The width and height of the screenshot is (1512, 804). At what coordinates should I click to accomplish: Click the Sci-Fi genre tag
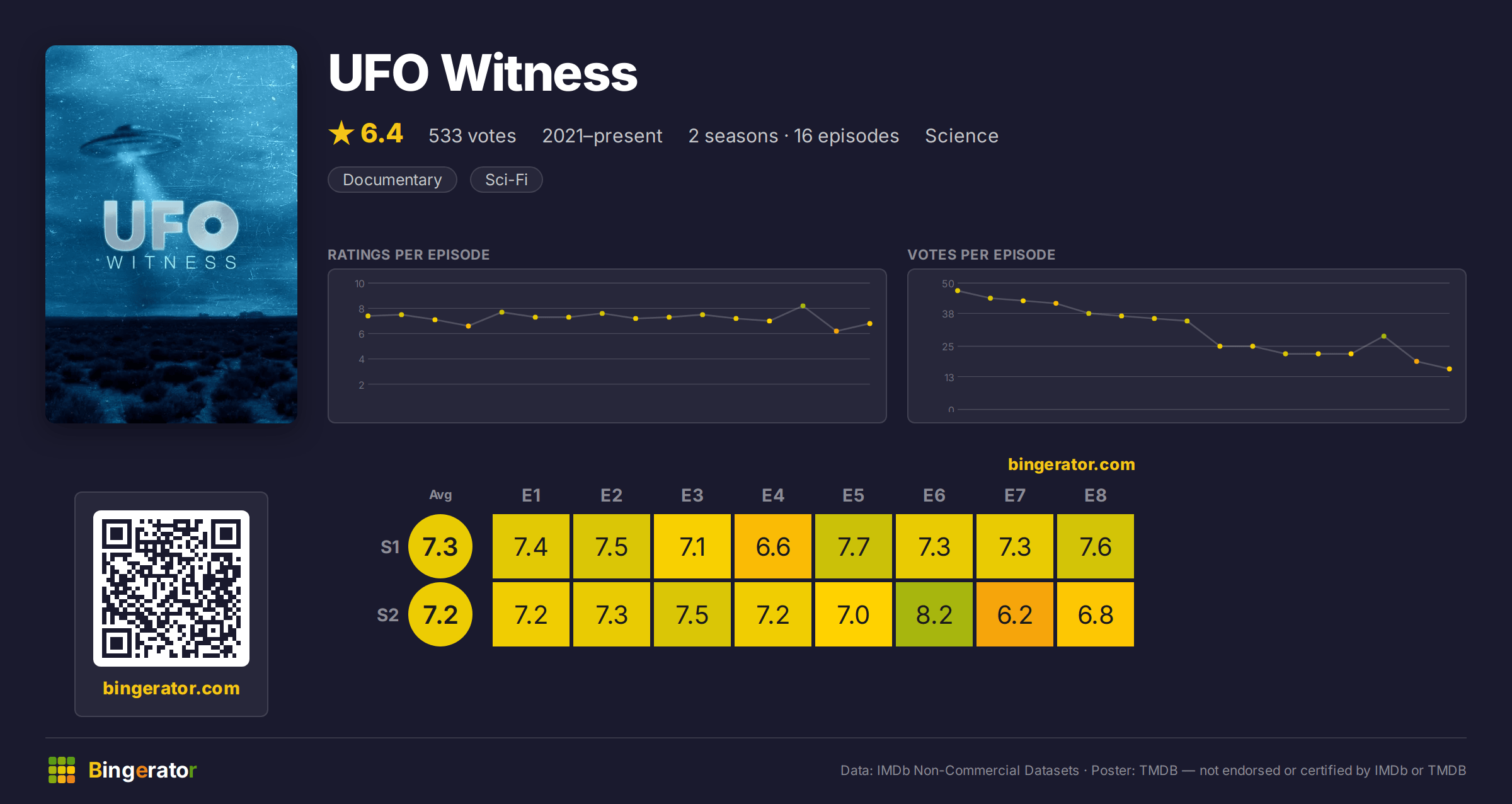click(507, 180)
